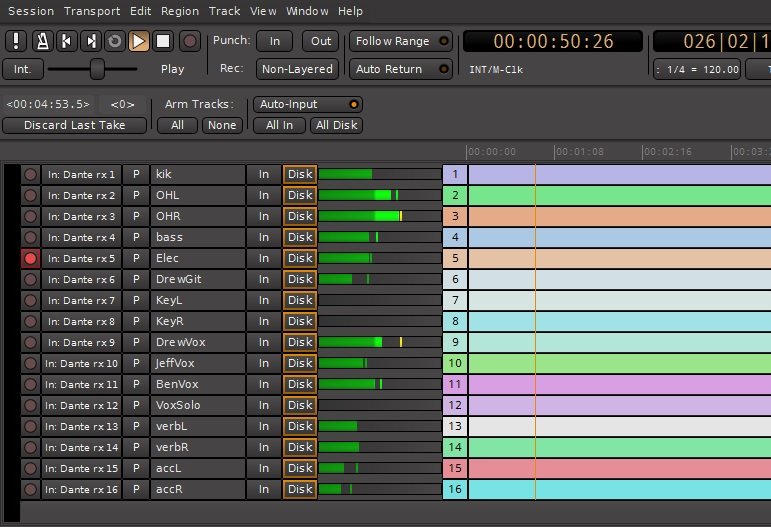The width and height of the screenshot is (771, 527).
Task: Open the Window menu
Action: (307, 11)
